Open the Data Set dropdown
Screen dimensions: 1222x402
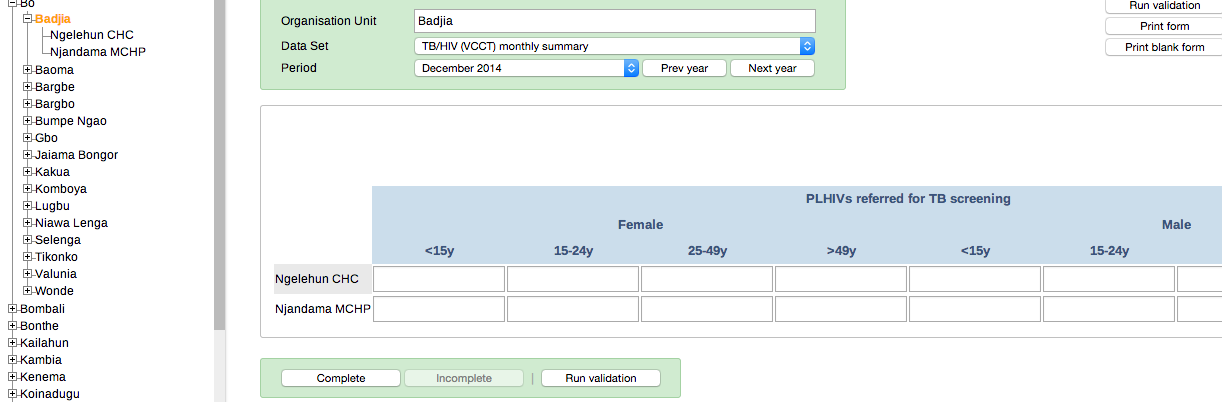pyautogui.click(x=614, y=46)
